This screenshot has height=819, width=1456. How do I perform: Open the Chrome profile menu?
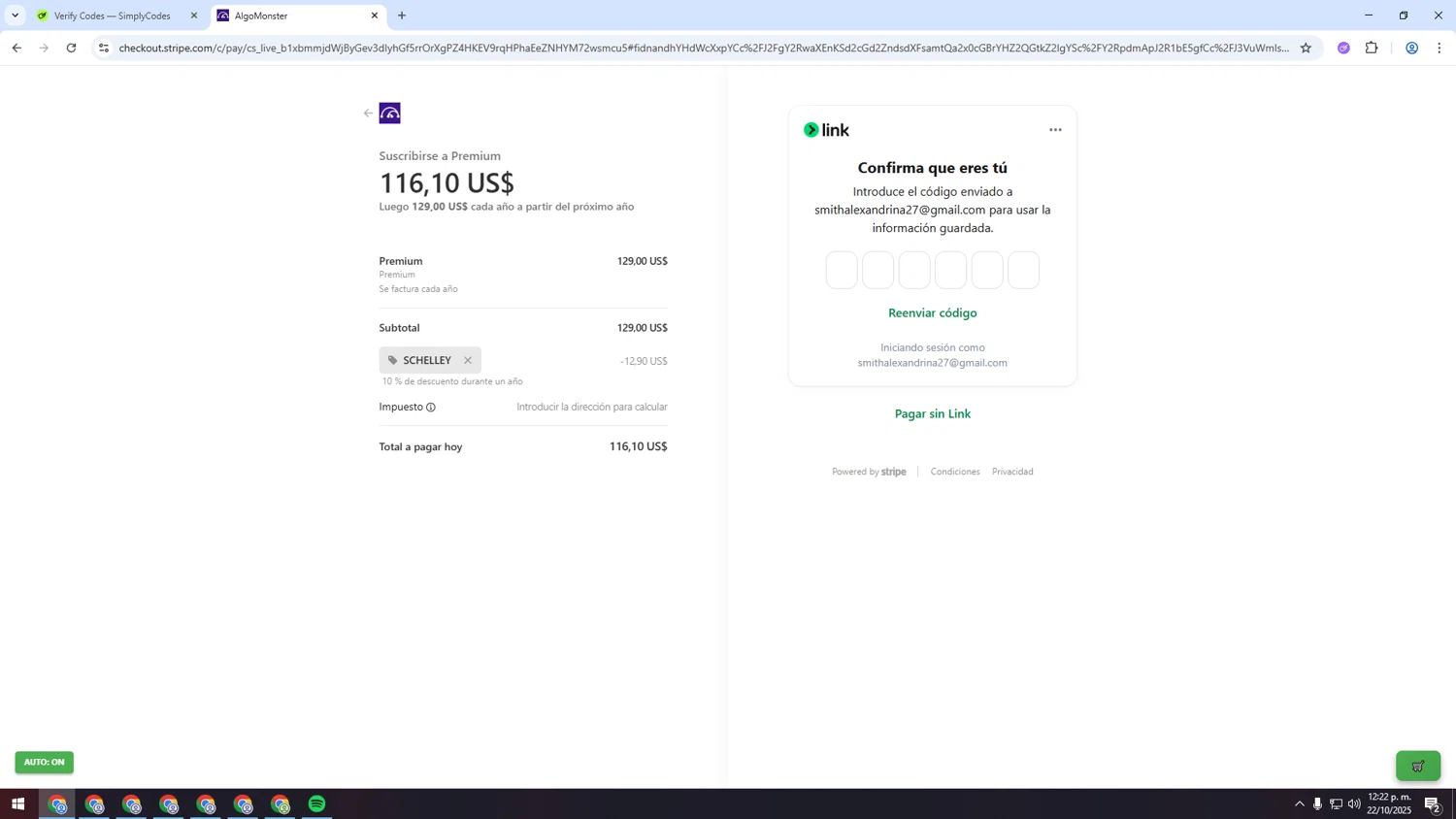click(1412, 48)
